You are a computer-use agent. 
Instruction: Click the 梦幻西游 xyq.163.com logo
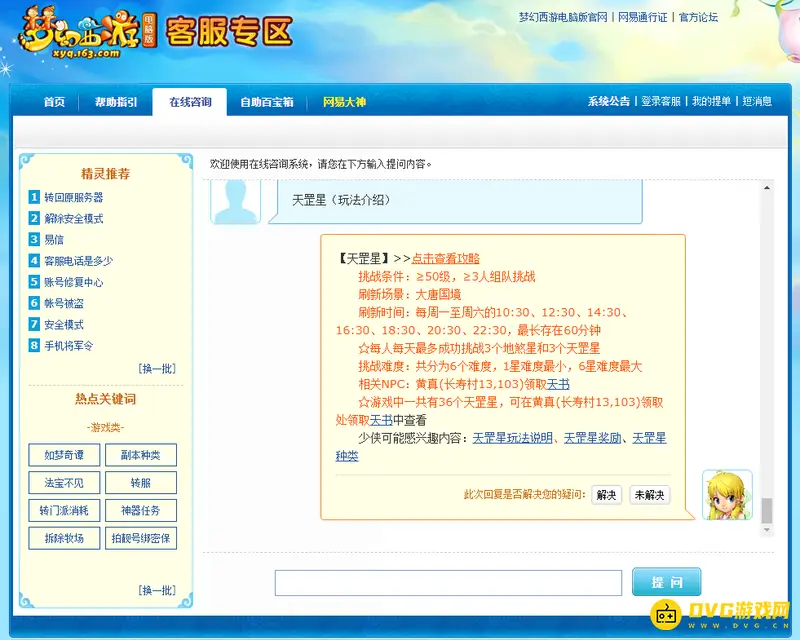click(88, 33)
